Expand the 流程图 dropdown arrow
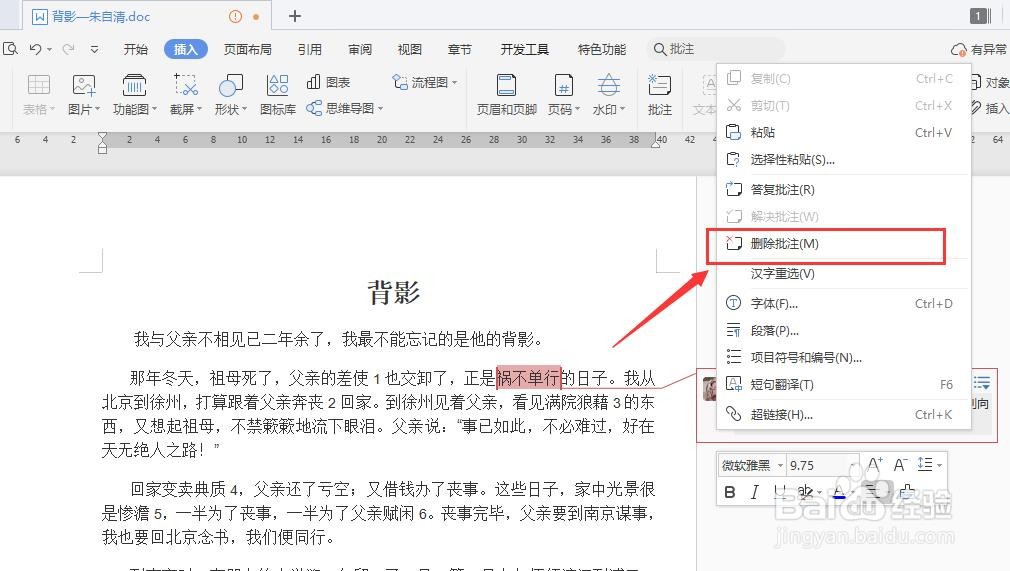 tap(455, 82)
